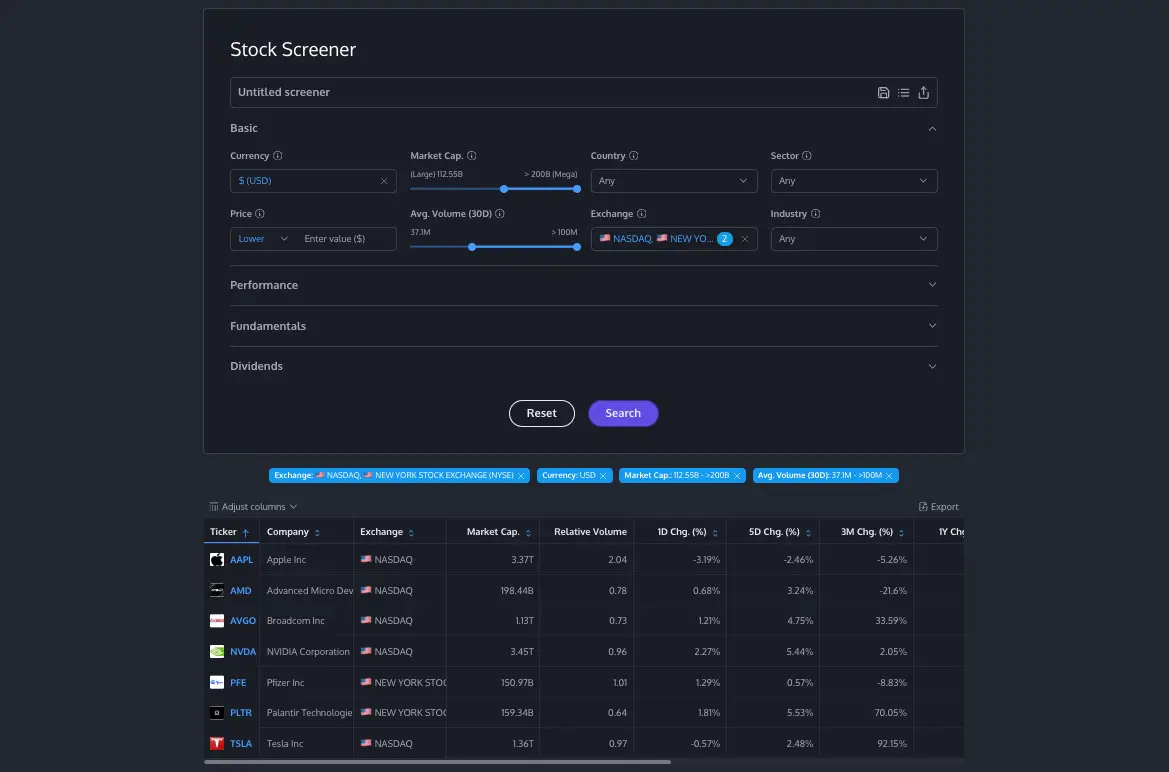Click the info icon next to Market Cap.
The image size is (1169, 772).
click(x=472, y=156)
